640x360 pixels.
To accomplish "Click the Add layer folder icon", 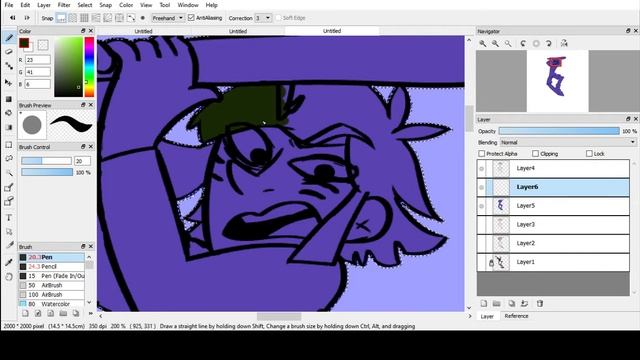I will pos(497,303).
